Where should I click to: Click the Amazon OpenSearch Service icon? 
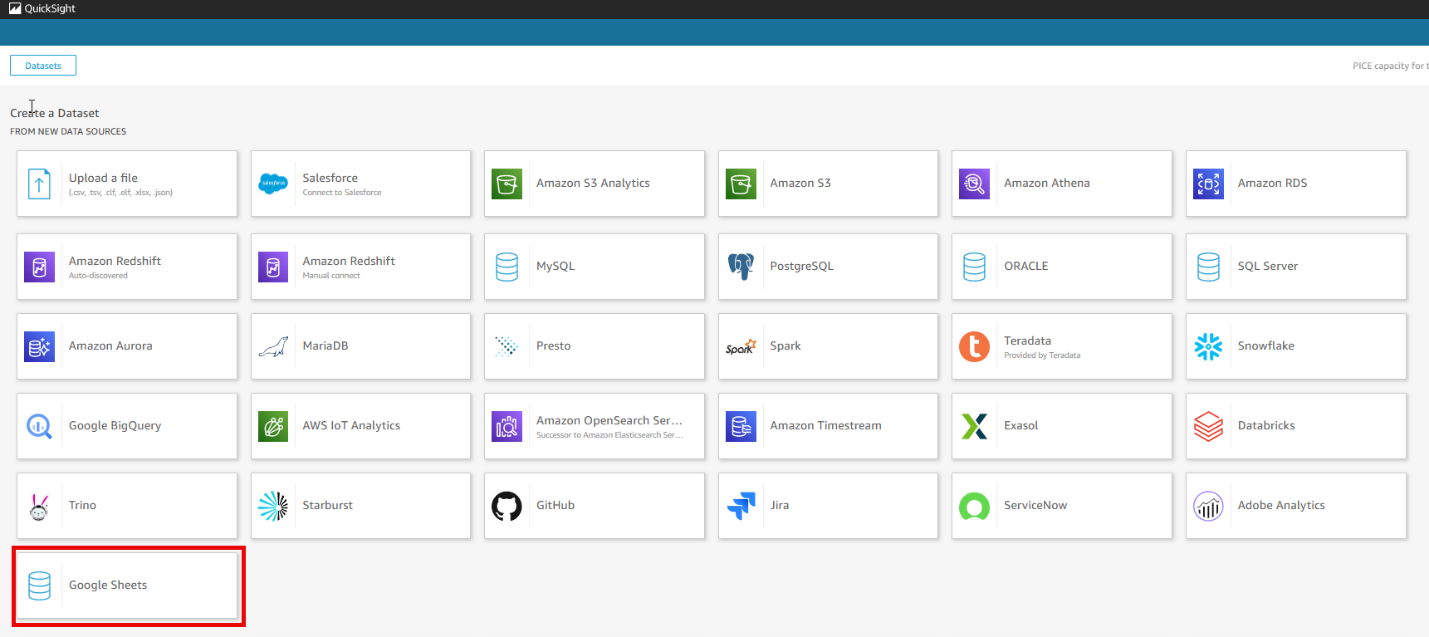click(507, 426)
